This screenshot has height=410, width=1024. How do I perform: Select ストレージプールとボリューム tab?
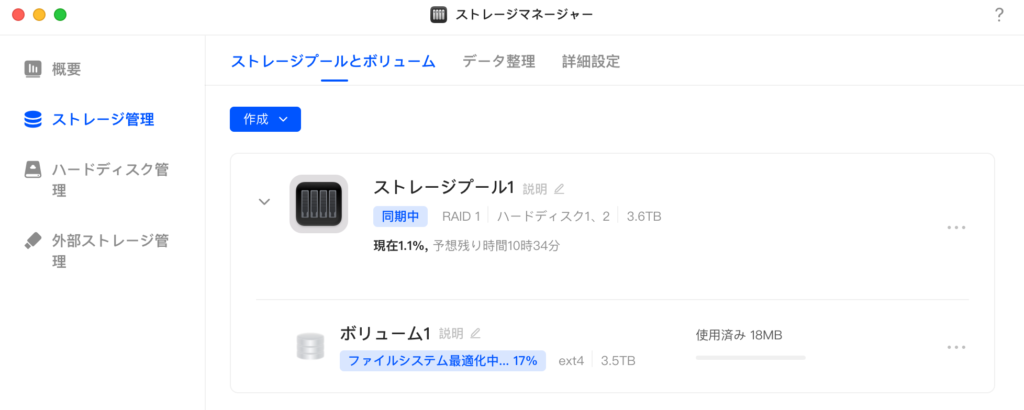coord(333,62)
